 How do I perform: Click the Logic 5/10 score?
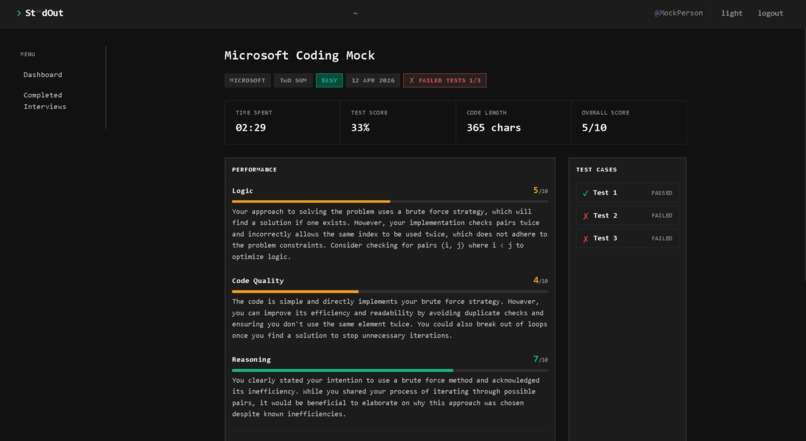540,191
